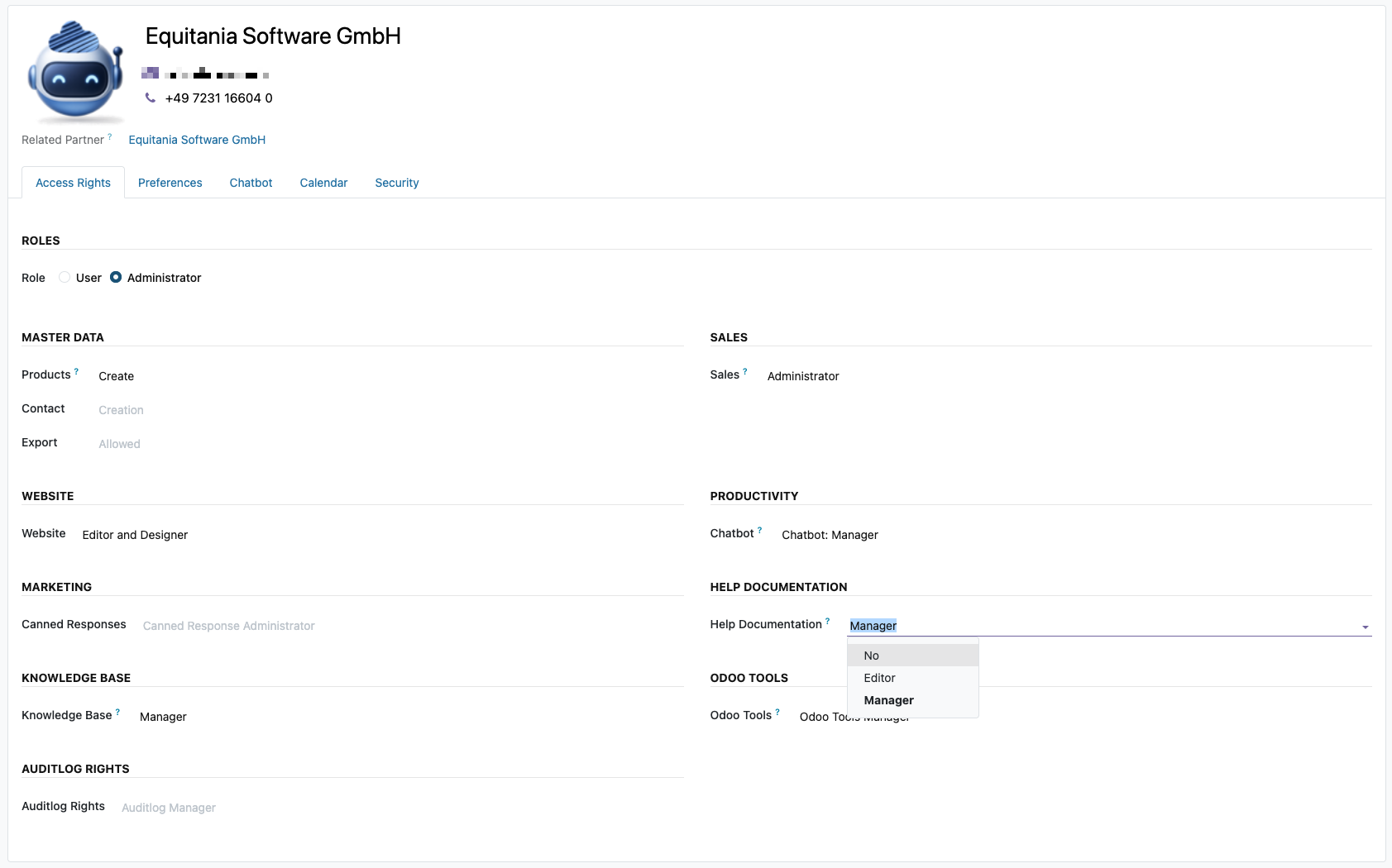Click the Export field label

40,442
